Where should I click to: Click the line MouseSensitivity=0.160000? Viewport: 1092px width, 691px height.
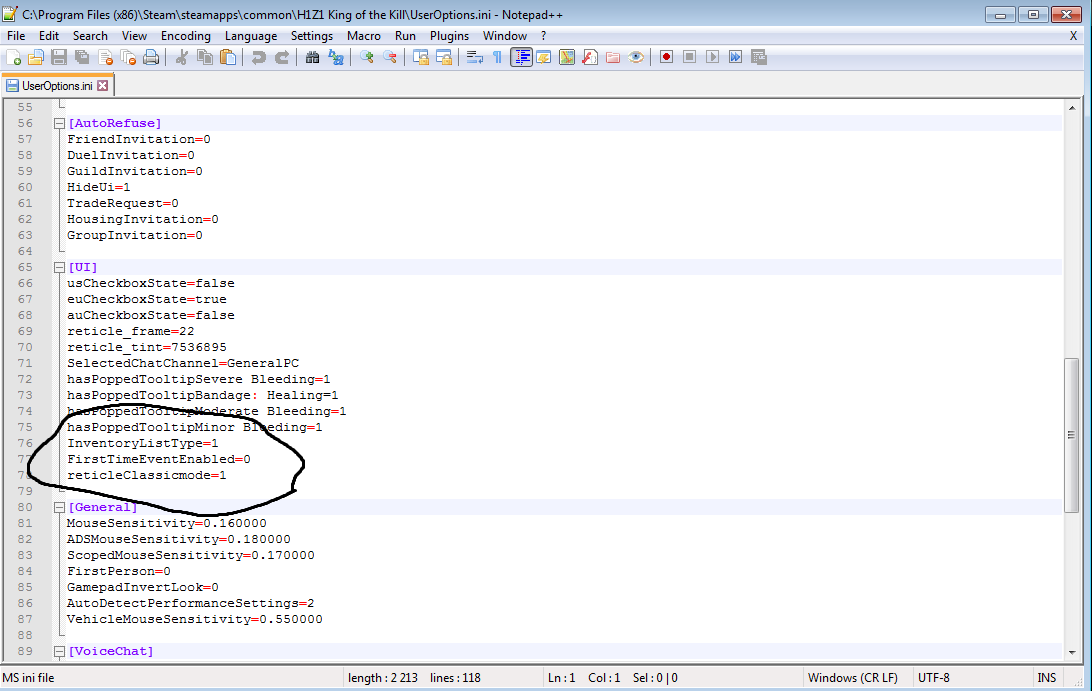[166, 523]
